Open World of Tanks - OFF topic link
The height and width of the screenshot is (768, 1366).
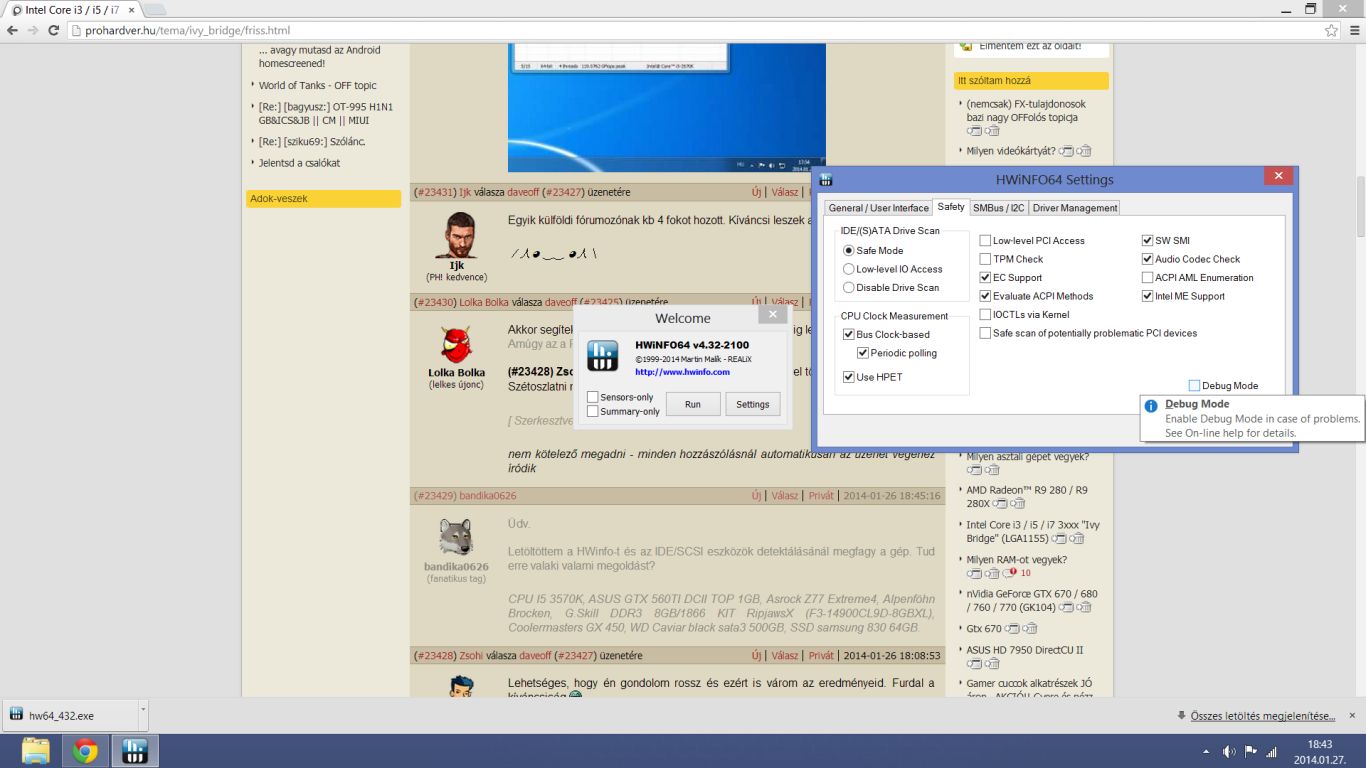pyautogui.click(x=318, y=86)
